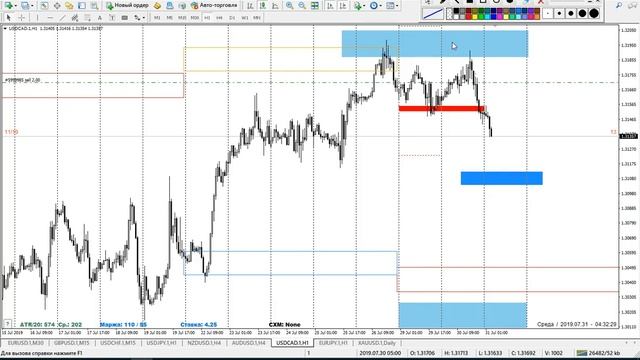Screen dimensions: 640x360
Task: Select the text label tool
Action: point(112,18)
